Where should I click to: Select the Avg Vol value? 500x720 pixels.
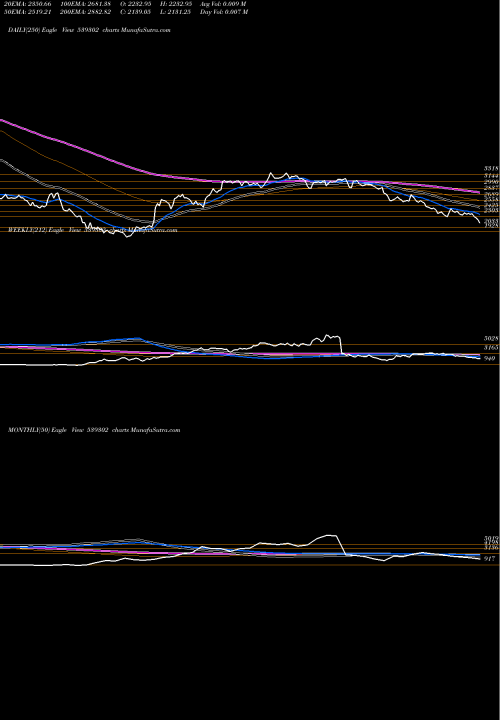[x=224, y=4]
